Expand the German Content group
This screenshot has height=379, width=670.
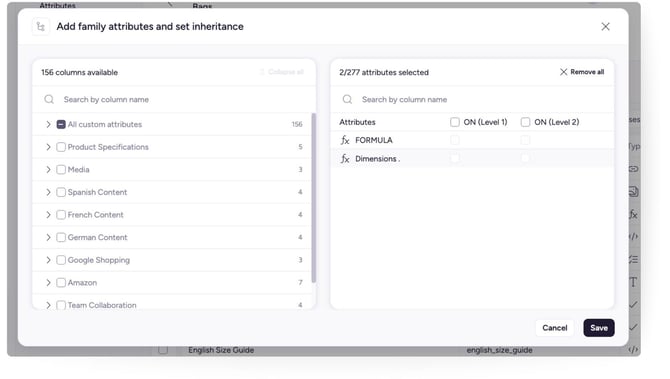coord(48,238)
